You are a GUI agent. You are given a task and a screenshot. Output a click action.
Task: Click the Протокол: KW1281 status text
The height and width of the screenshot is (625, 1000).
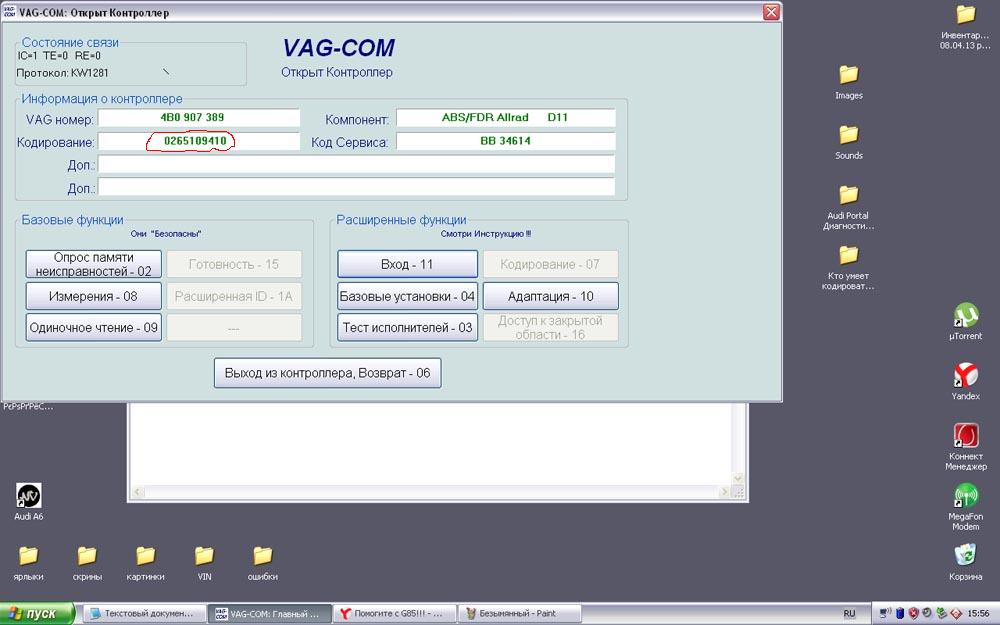(x=62, y=73)
